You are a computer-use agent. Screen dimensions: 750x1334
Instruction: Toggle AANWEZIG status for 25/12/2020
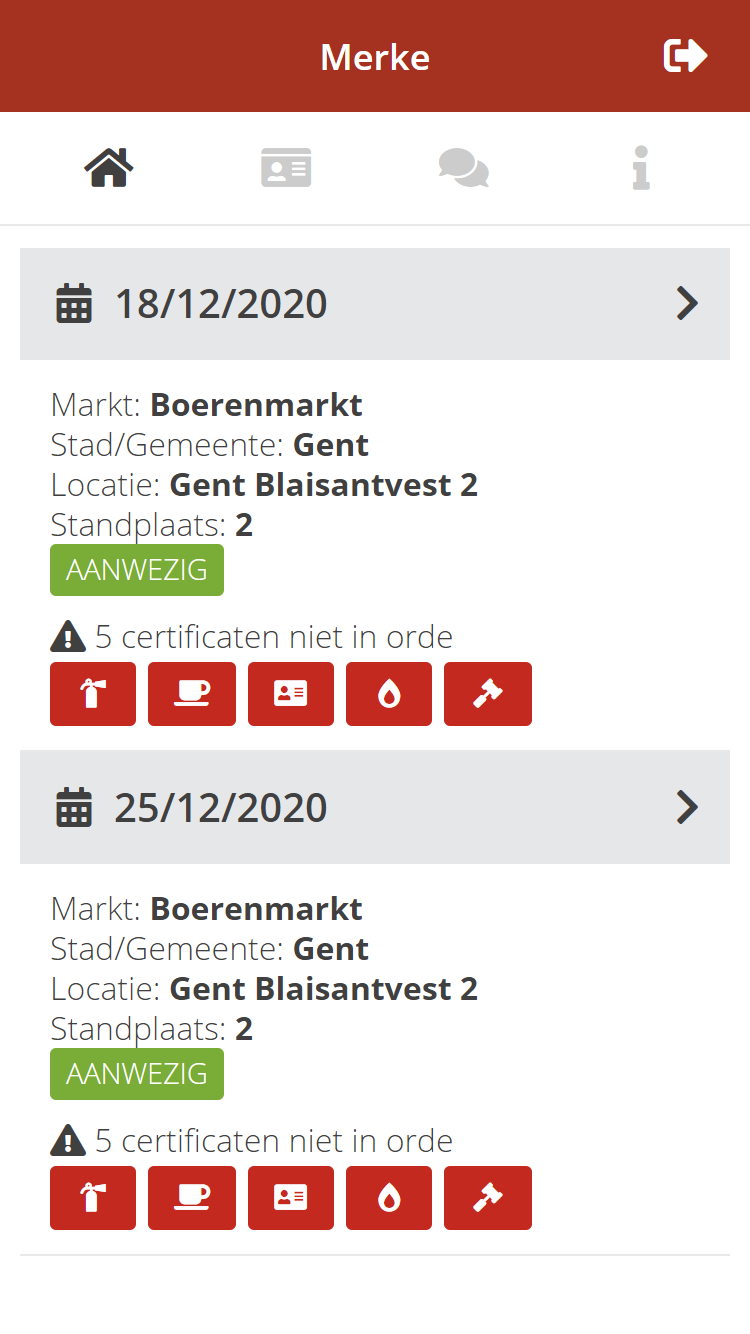(137, 1074)
